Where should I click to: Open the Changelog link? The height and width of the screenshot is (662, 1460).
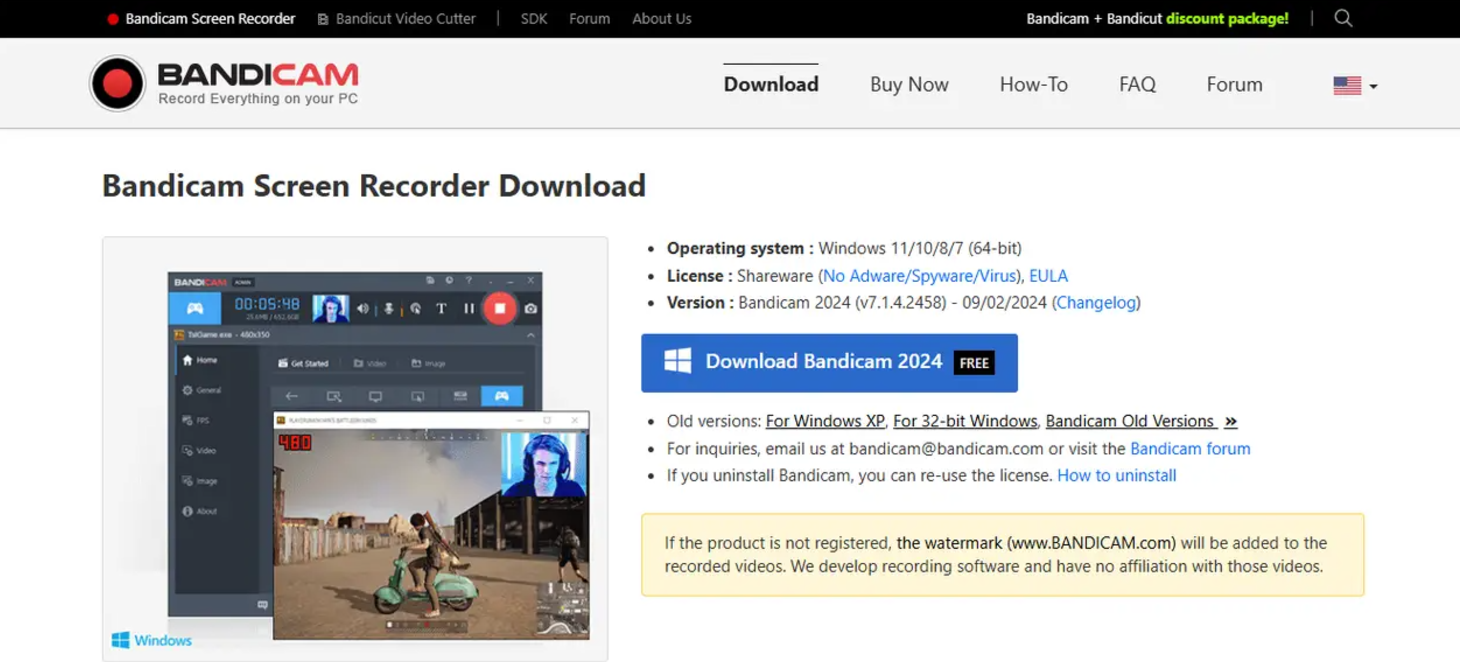pos(1096,303)
